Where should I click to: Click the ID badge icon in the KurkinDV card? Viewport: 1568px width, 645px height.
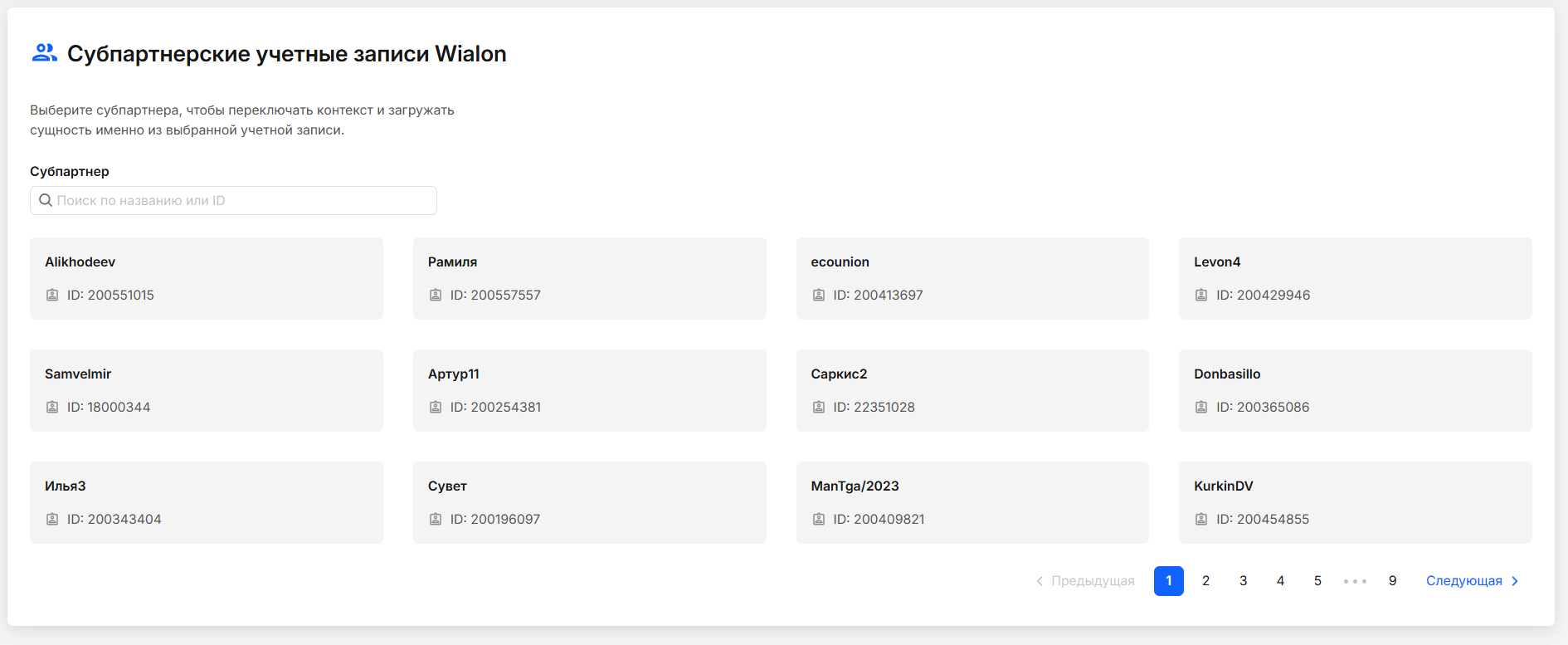1201,520
